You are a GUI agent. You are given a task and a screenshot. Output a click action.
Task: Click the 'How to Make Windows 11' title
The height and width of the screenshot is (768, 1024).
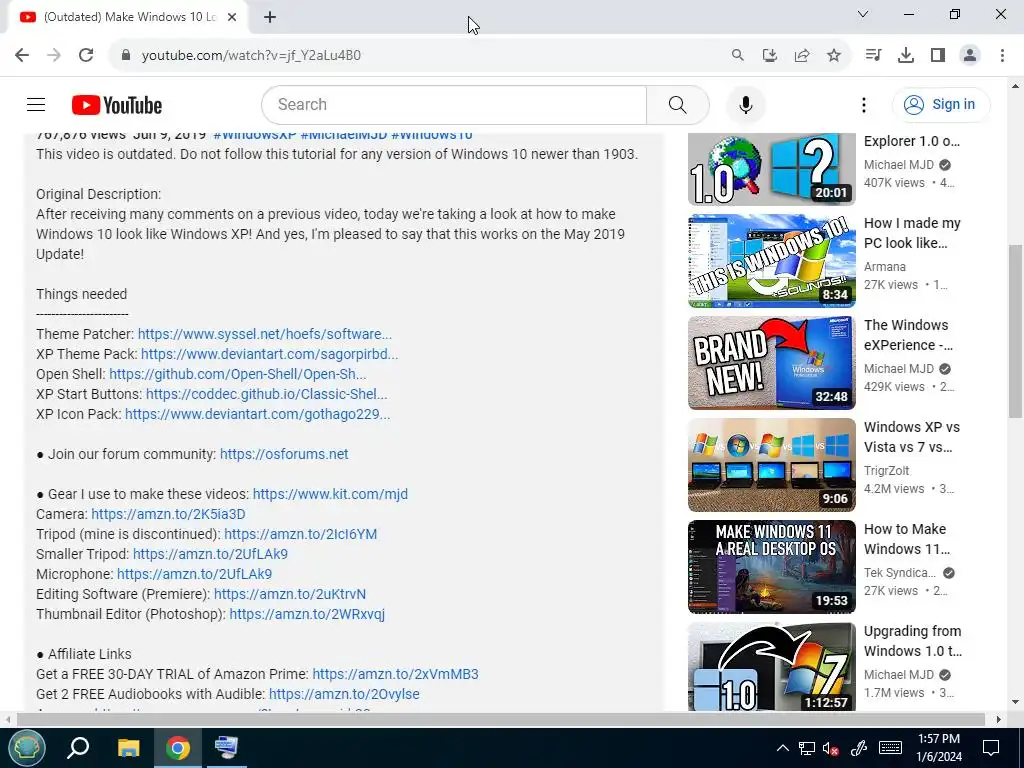point(906,539)
